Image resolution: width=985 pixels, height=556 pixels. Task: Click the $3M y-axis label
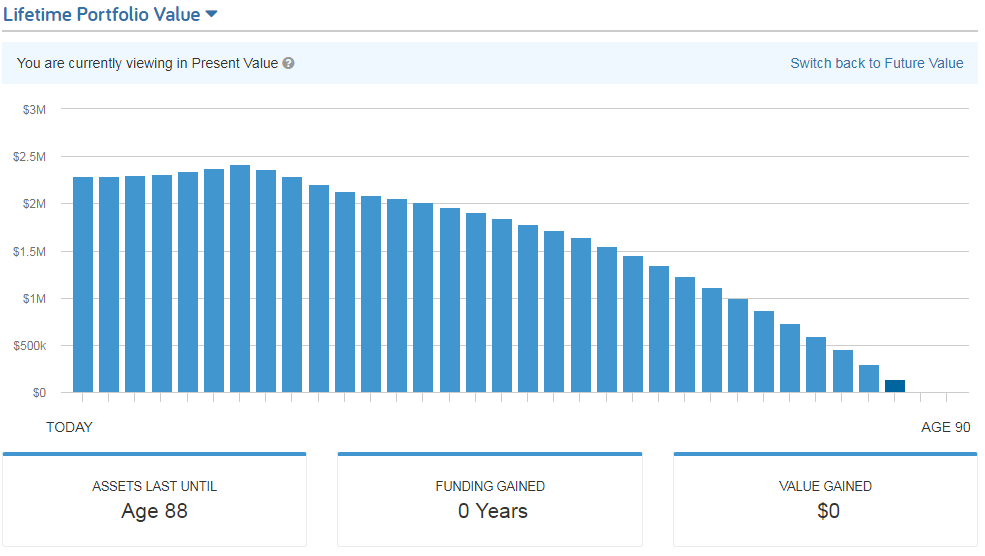pyautogui.click(x=35, y=109)
